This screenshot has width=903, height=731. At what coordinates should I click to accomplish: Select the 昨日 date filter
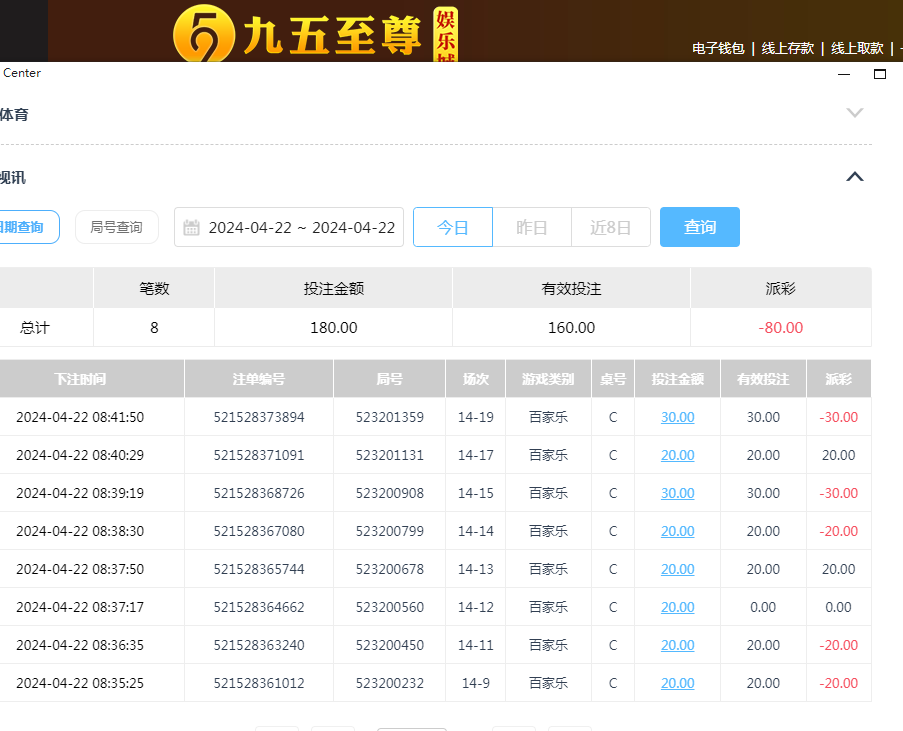(x=531, y=227)
